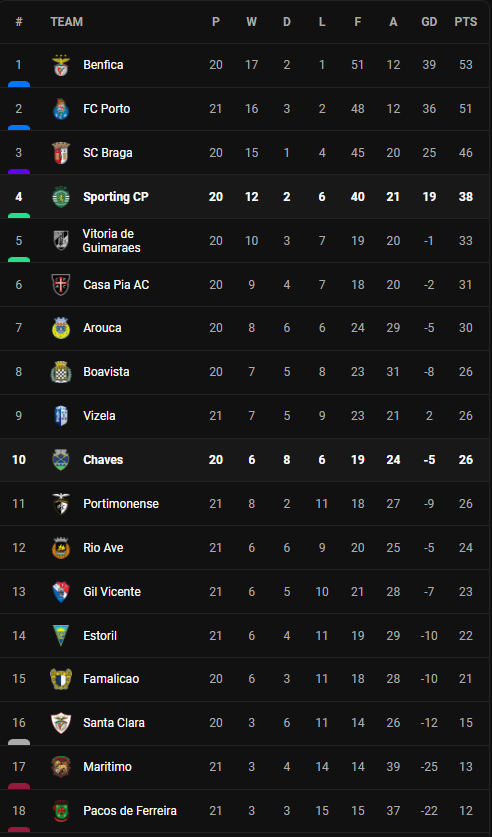The image size is (492, 837).
Task: Click the blue marker under position 1
Action: click(19, 84)
